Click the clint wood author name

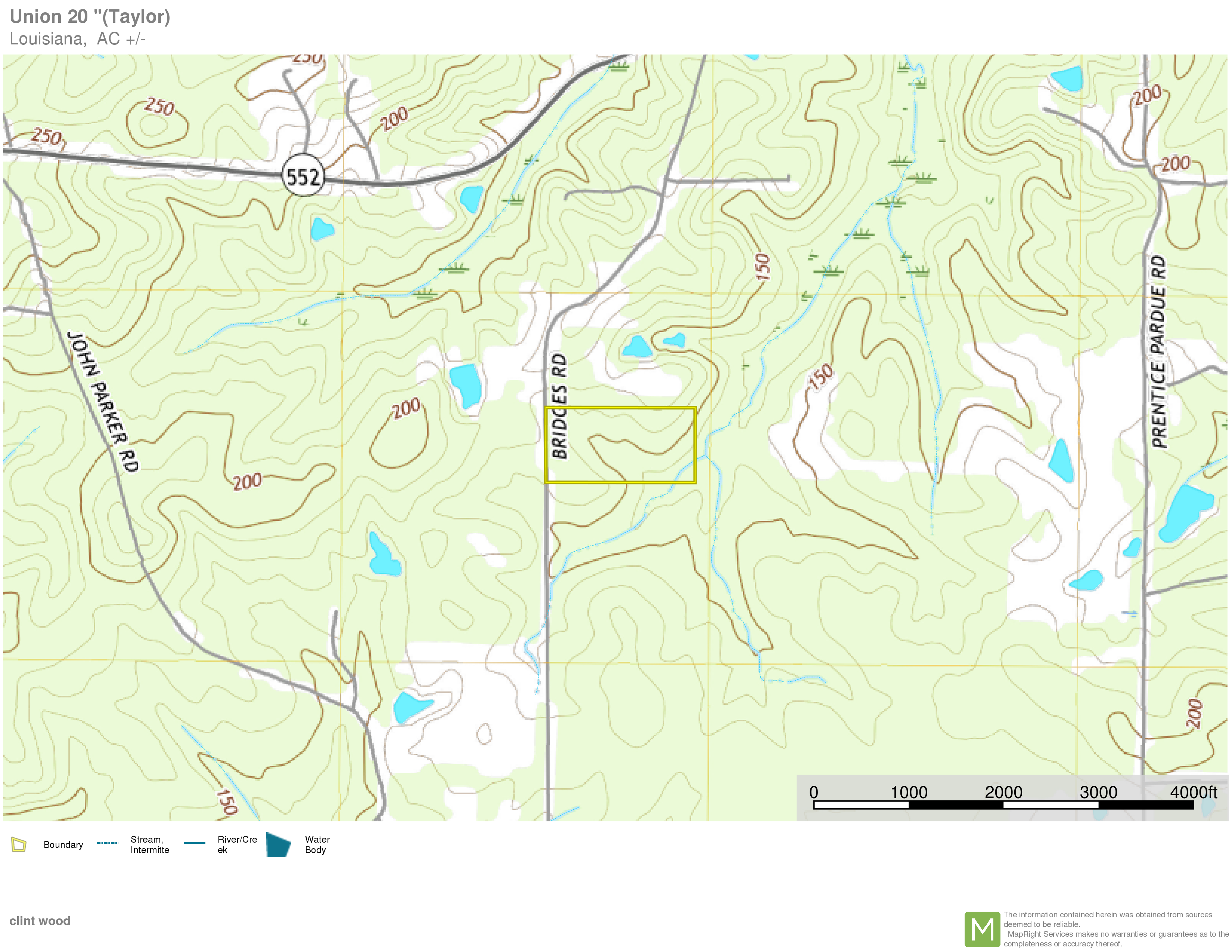(40, 921)
